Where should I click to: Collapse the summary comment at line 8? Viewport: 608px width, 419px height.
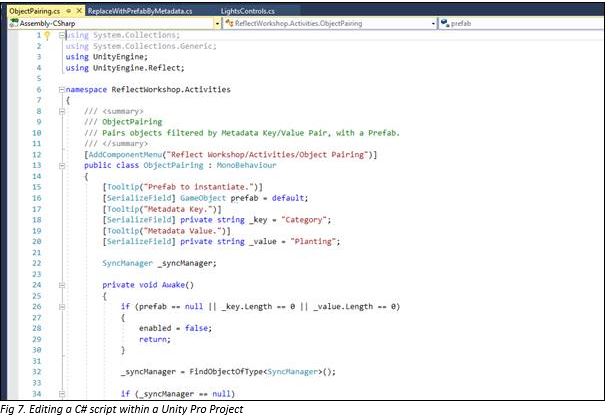click(x=61, y=112)
